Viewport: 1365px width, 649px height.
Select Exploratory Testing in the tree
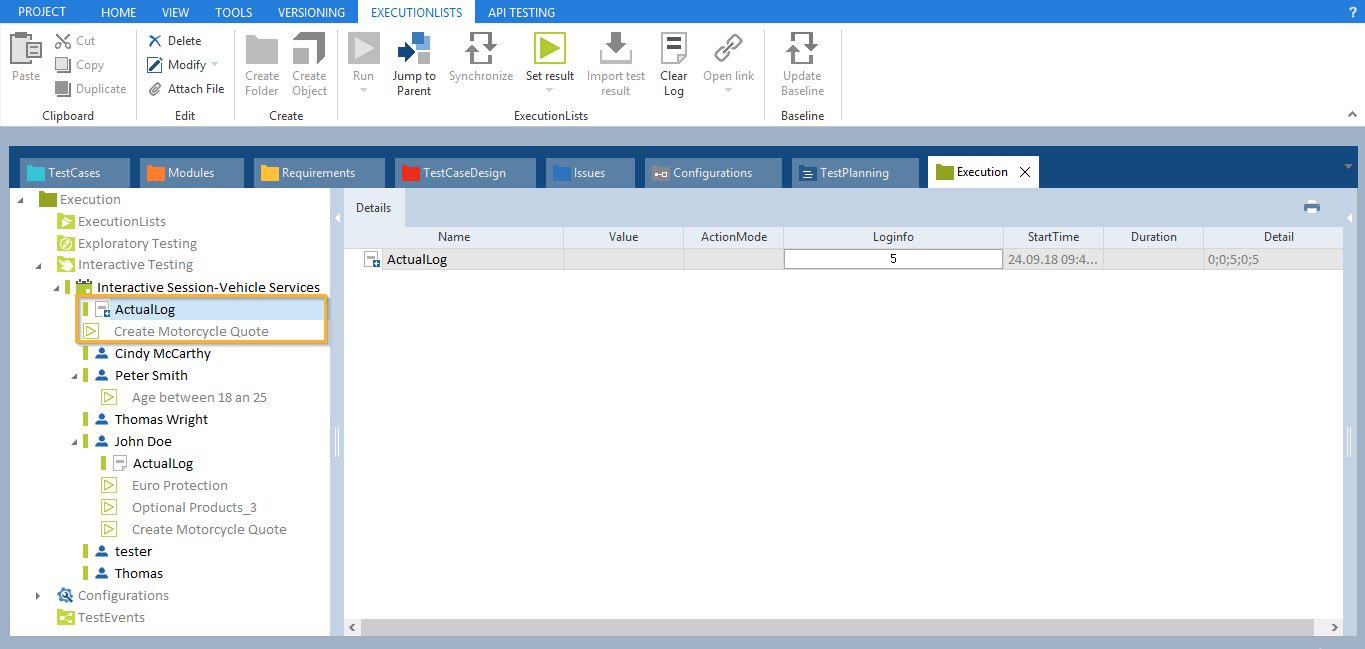pyautogui.click(x=137, y=244)
